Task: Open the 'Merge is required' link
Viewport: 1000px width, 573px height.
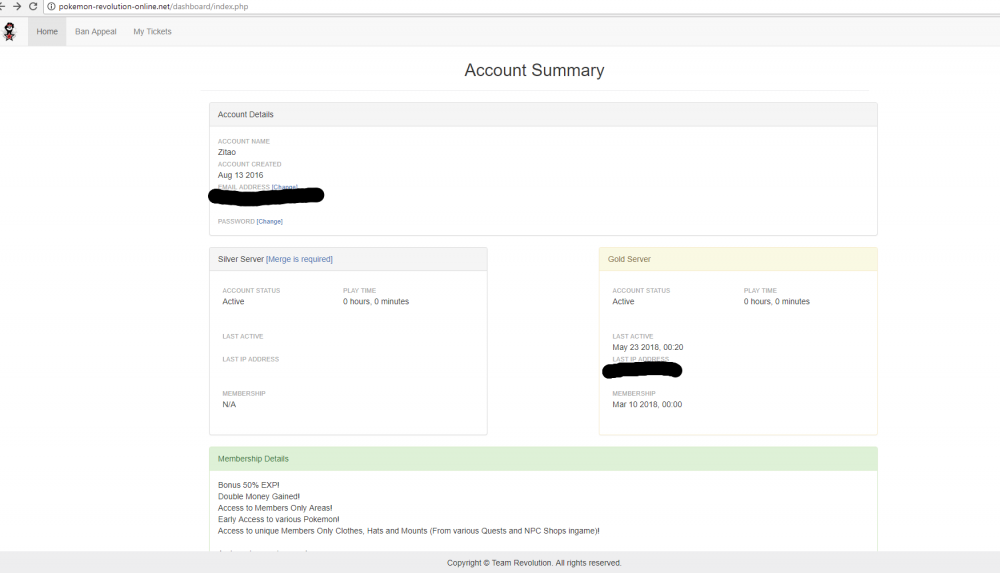Action: [299, 259]
